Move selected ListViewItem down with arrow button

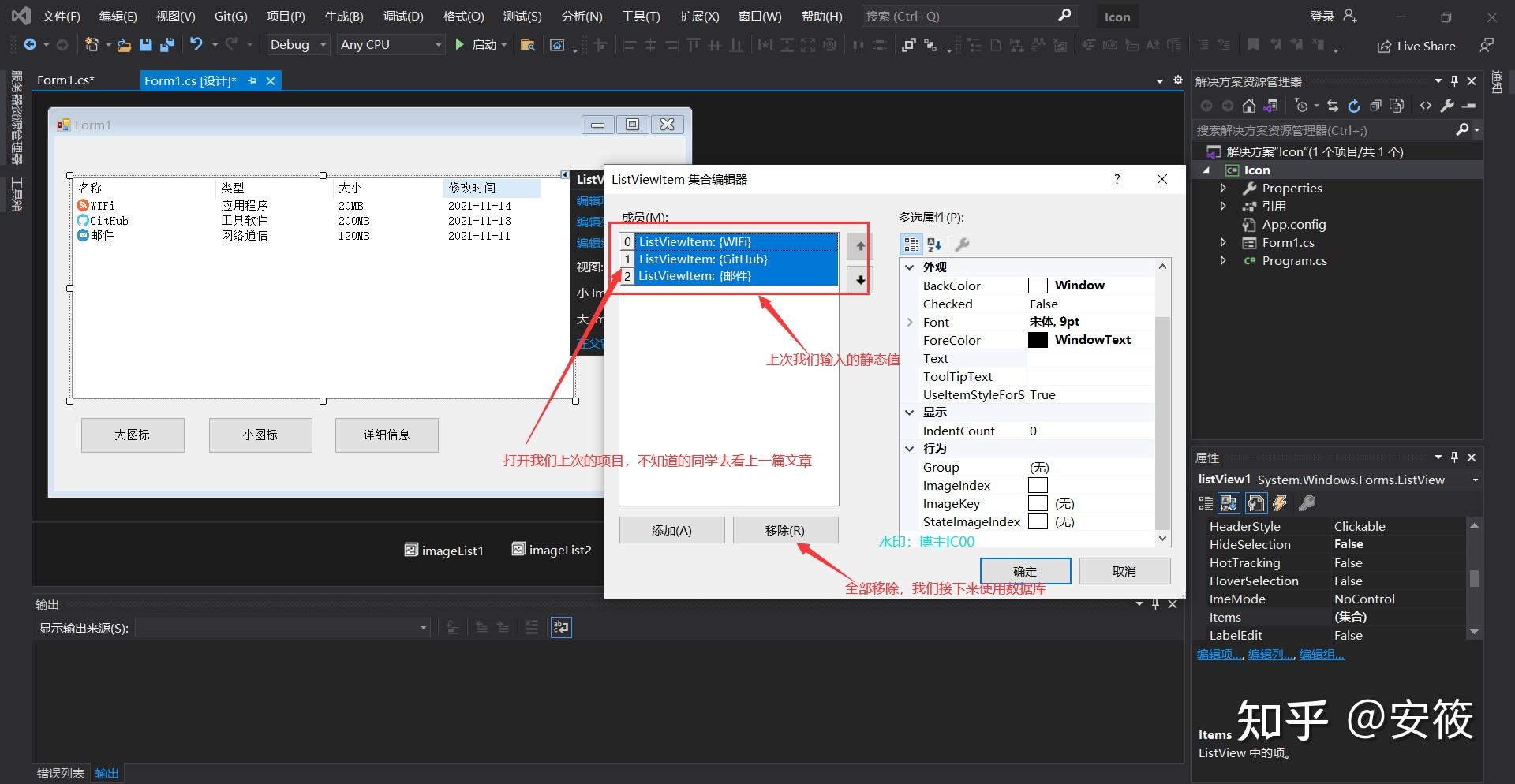tap(859, 280)
